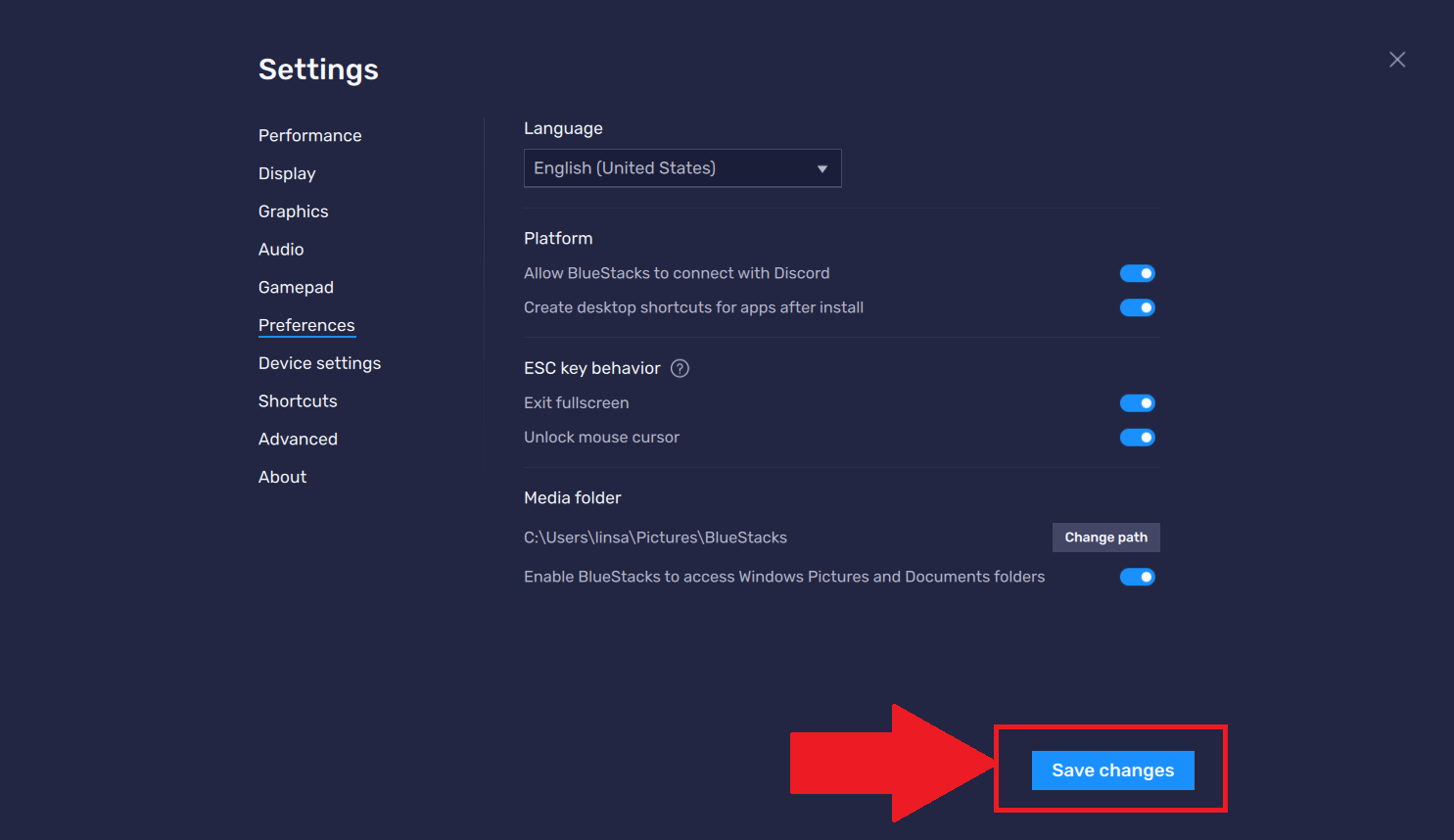This screenshot has height=840, width=1454.
Task: Open the Performance settings tab
Action: [x=309, y=135]
